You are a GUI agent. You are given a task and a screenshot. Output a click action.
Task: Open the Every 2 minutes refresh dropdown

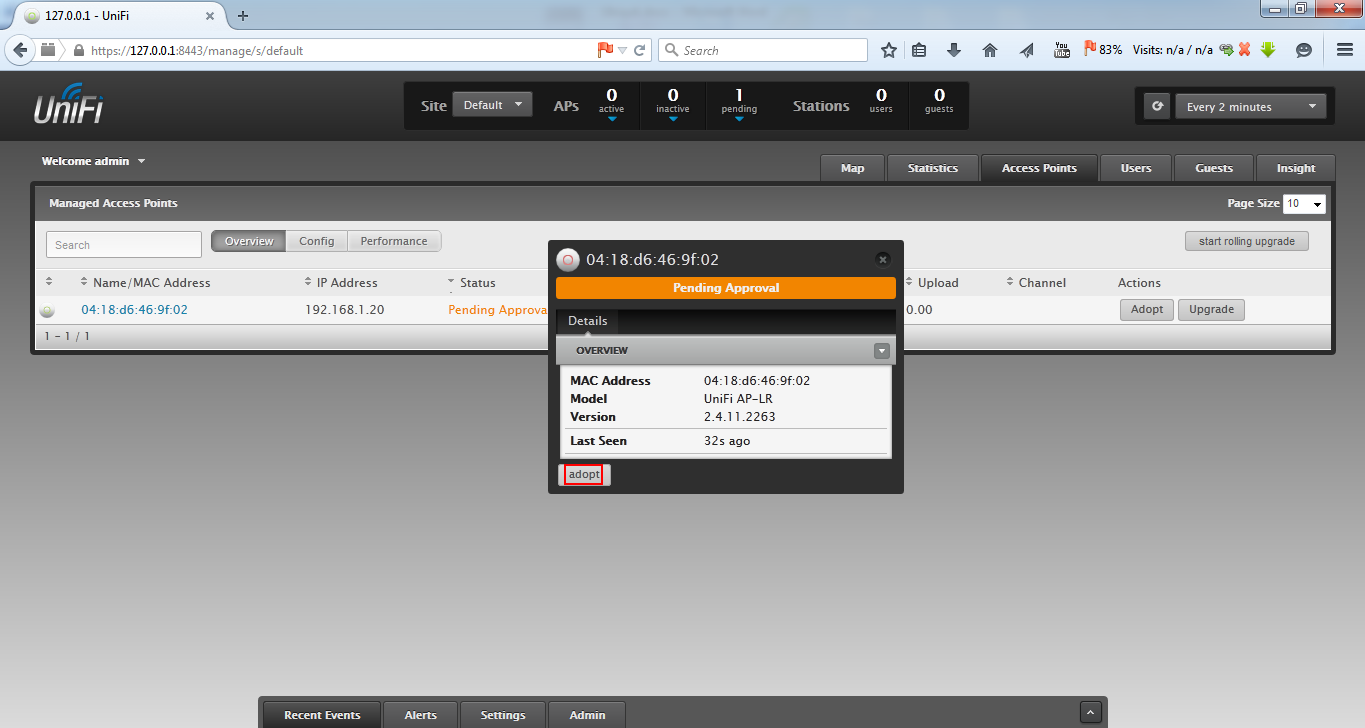tap(1250, 106)
